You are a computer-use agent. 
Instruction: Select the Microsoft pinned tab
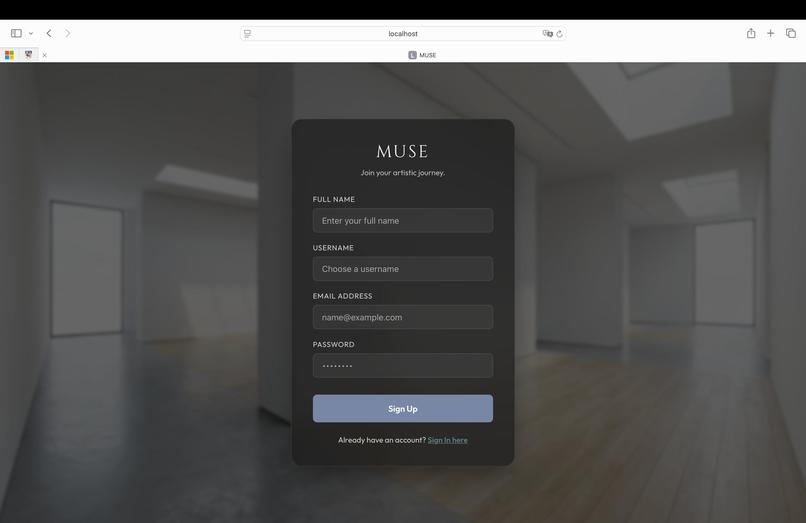point(9,55)
